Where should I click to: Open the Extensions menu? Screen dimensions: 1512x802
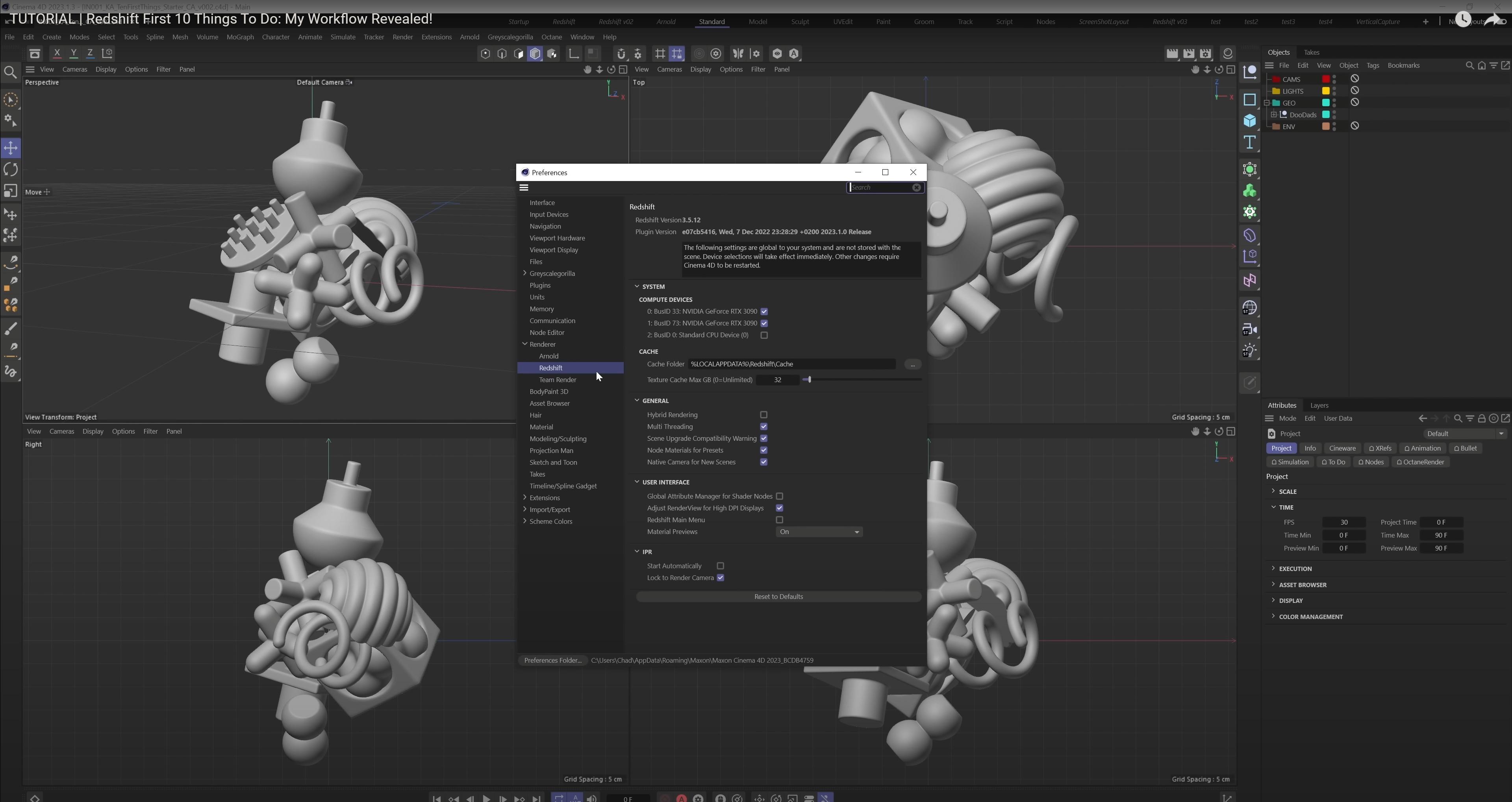[436, 37]
